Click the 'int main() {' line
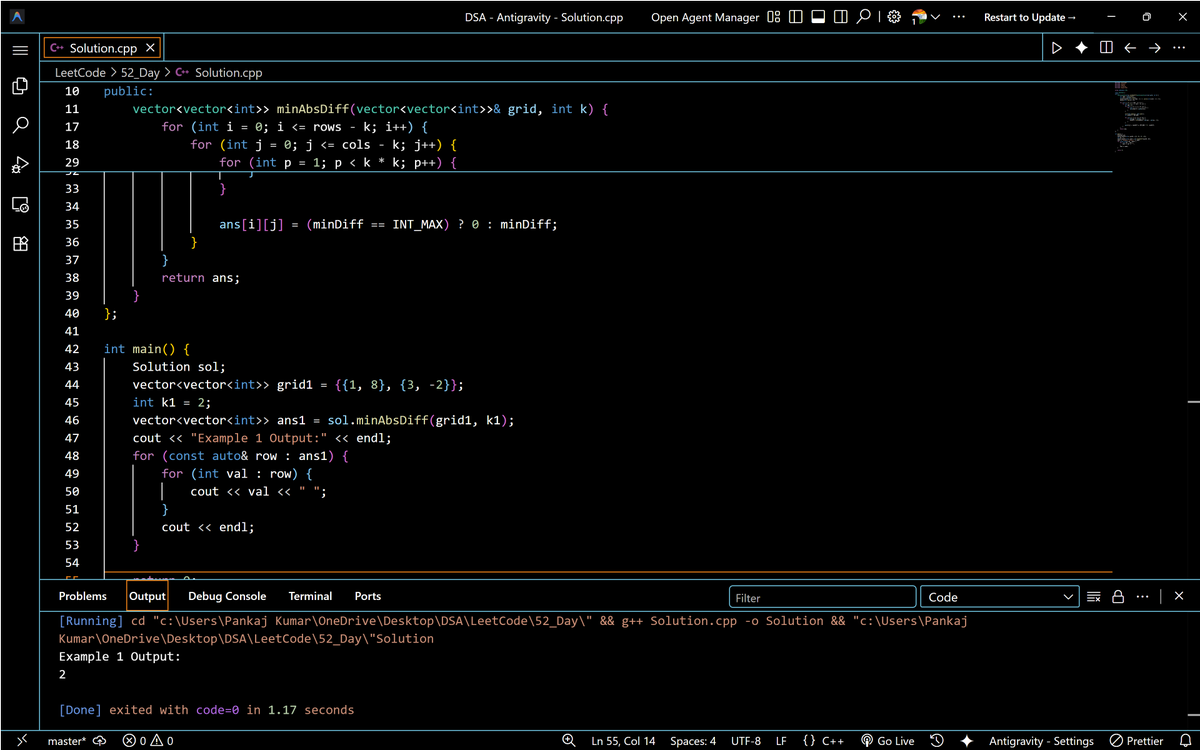Viewport: 1200px width, 750px height. pos(146,349)
